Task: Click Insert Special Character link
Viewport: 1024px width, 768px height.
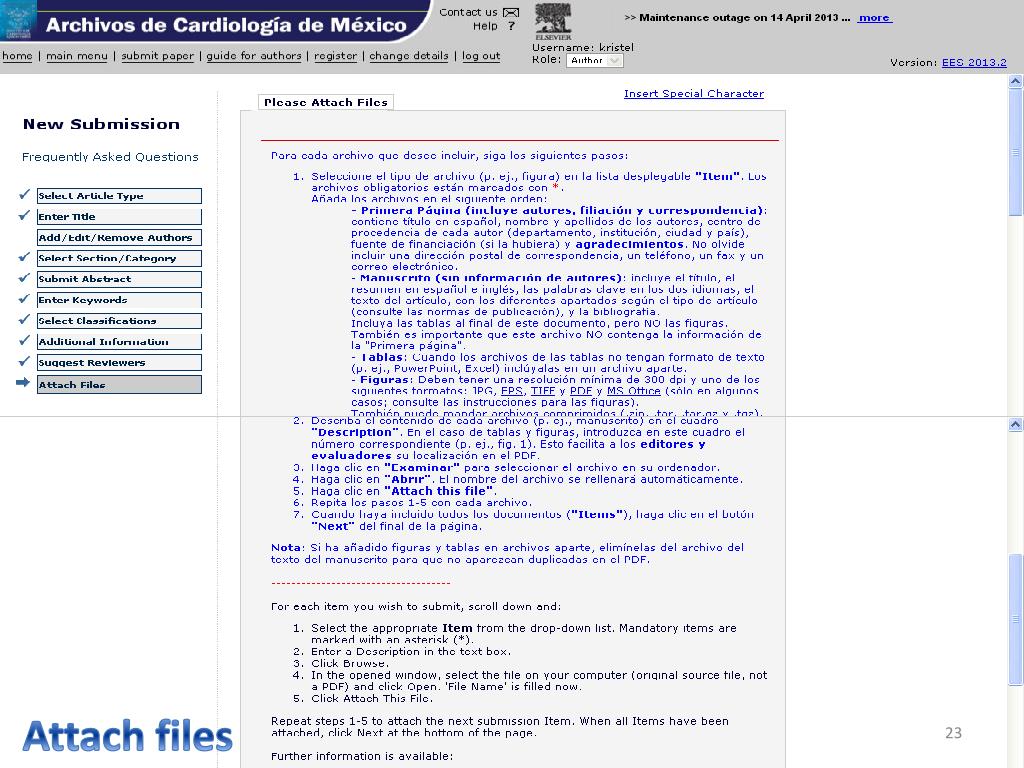Action: tap(694, 93)
